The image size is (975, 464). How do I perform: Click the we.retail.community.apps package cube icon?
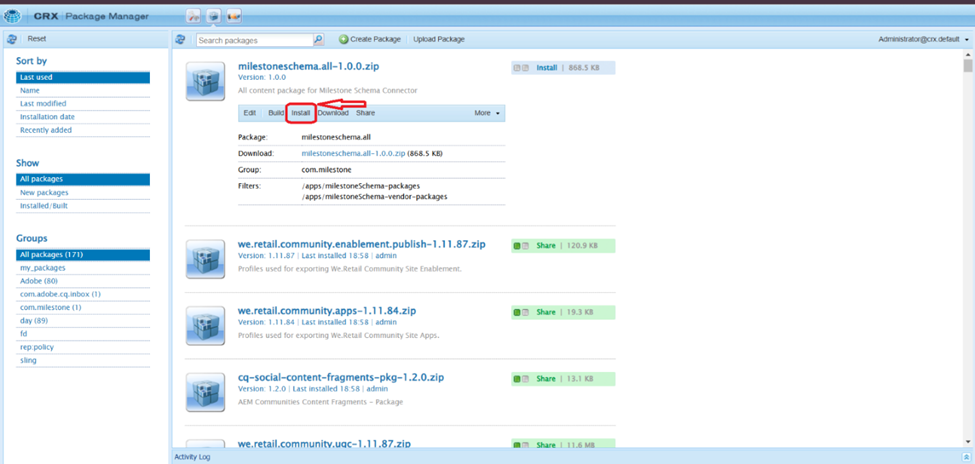point(205,326)
